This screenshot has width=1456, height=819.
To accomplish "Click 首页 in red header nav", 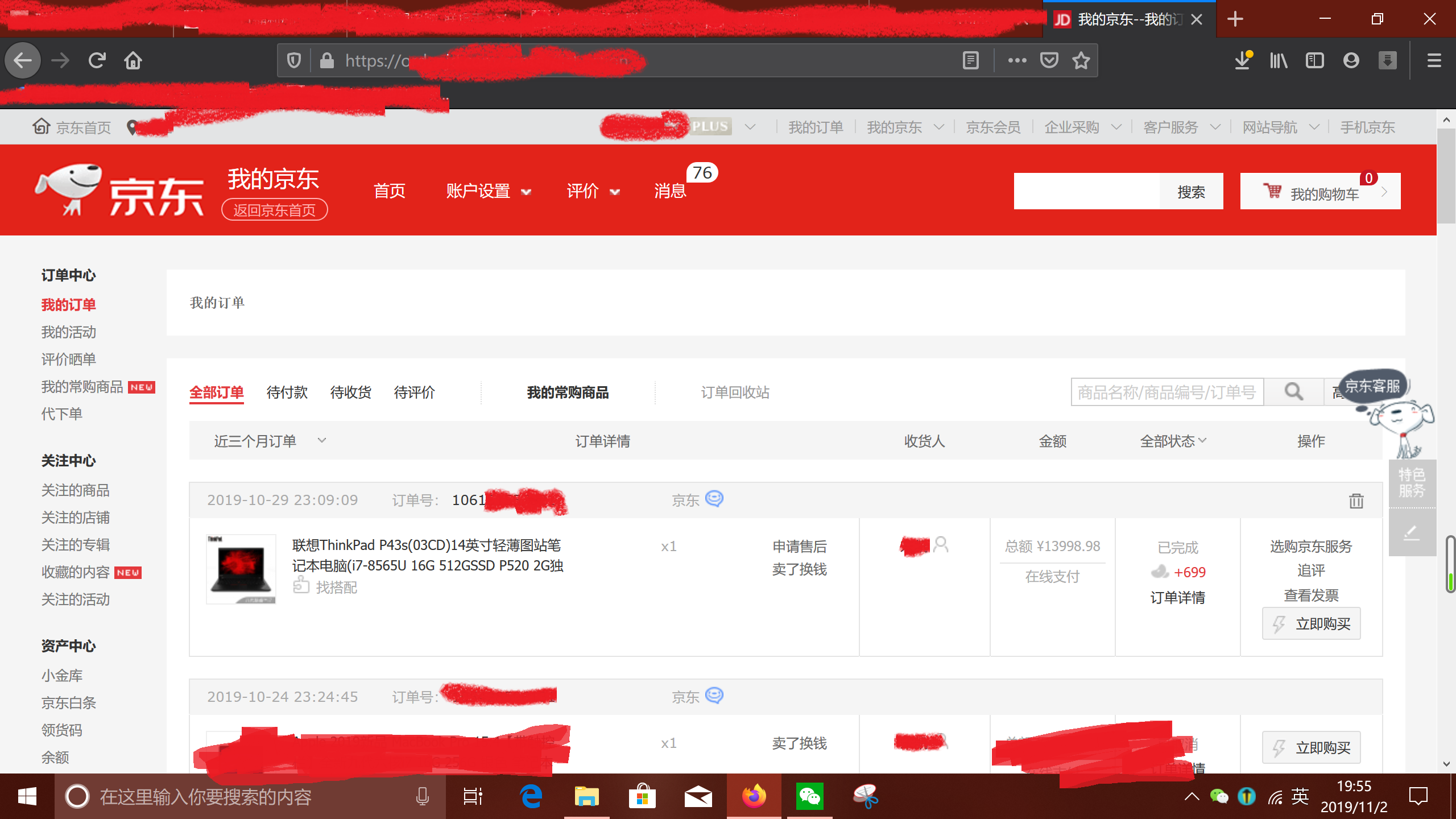I will tap(390, 191).
